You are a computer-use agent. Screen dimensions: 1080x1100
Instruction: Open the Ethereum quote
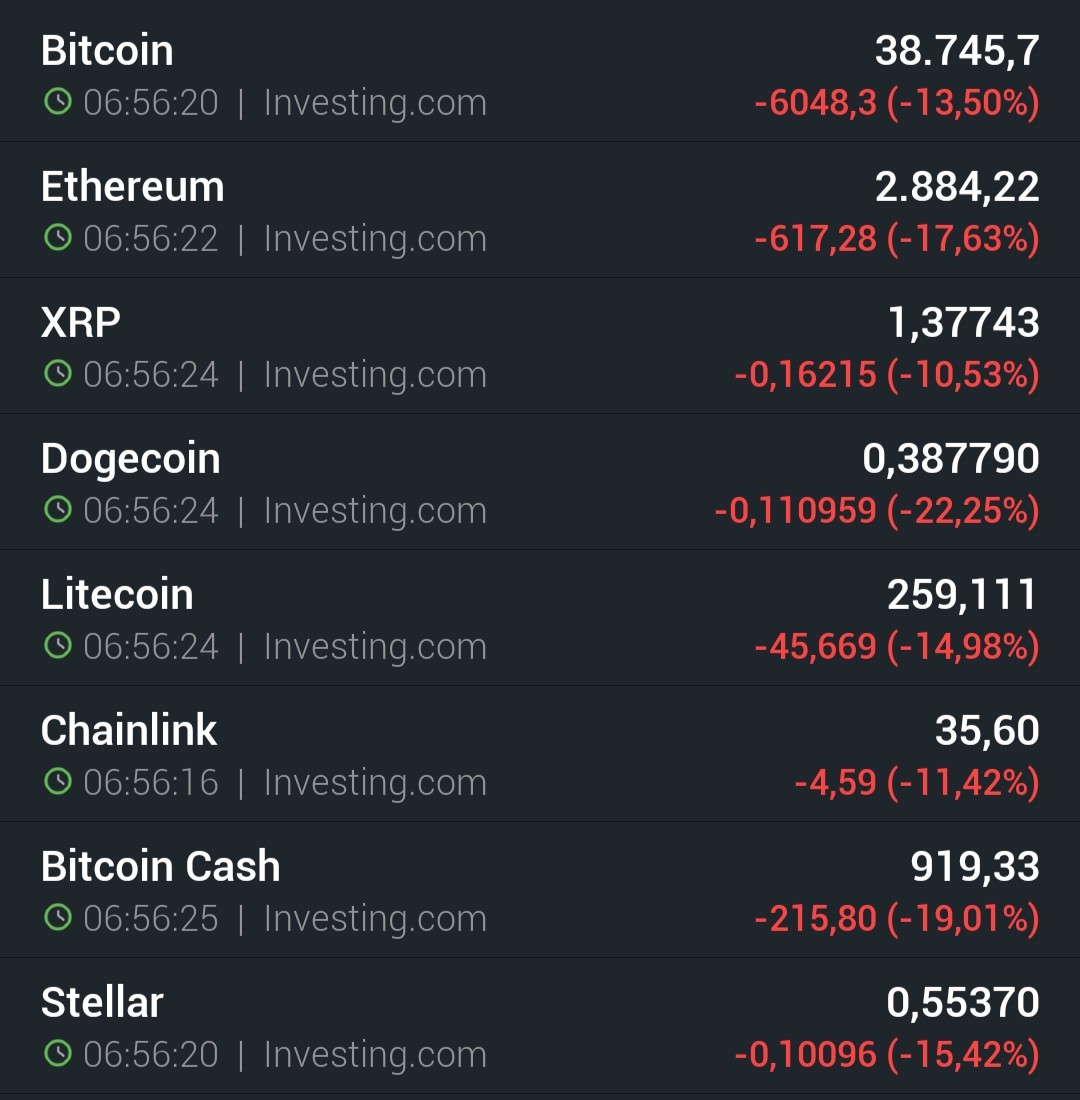pyautogui.click(x=540, y=210)
